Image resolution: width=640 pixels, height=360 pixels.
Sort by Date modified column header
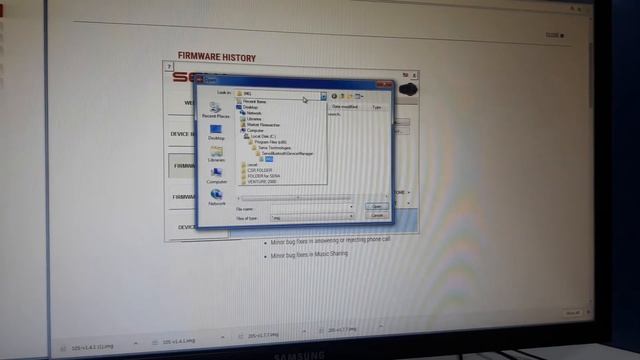345,107
